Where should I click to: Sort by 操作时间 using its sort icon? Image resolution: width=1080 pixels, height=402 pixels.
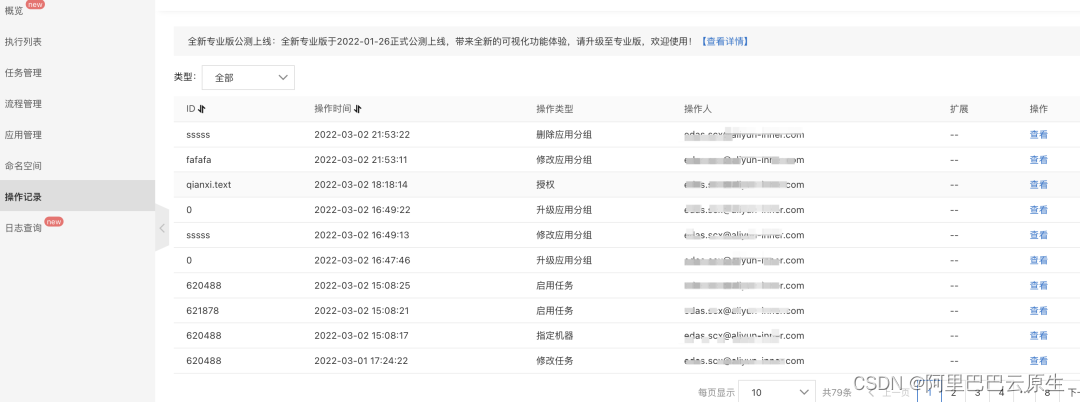pyautogui.click(x=358, y=109)
